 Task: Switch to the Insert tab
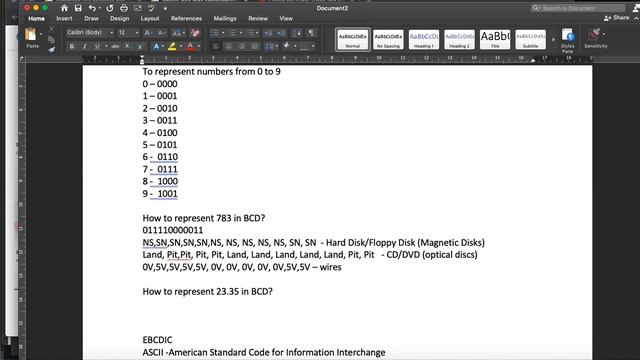tap(64, 18)
